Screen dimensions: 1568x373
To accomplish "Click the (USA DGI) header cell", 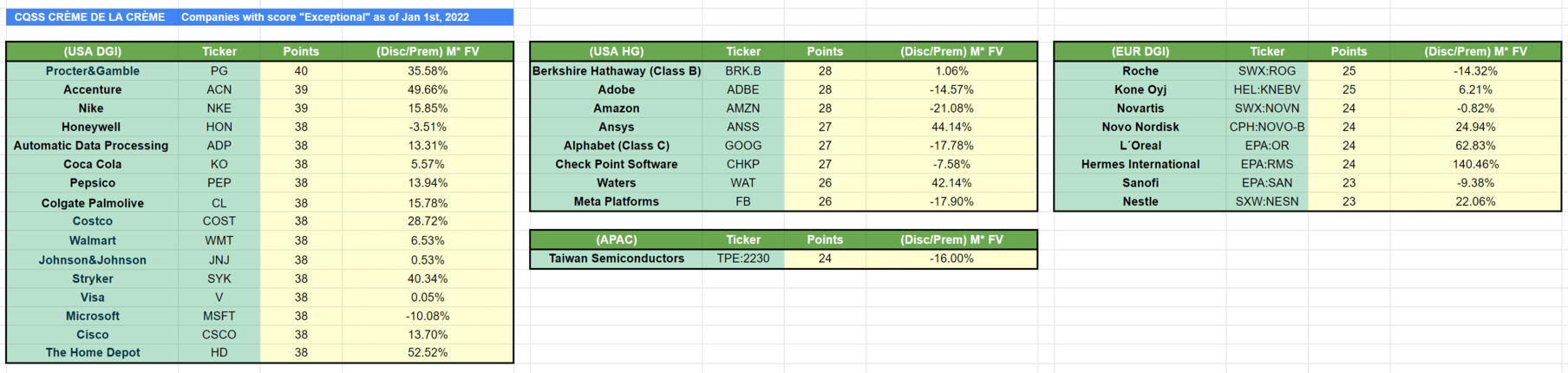I will 93,52.
